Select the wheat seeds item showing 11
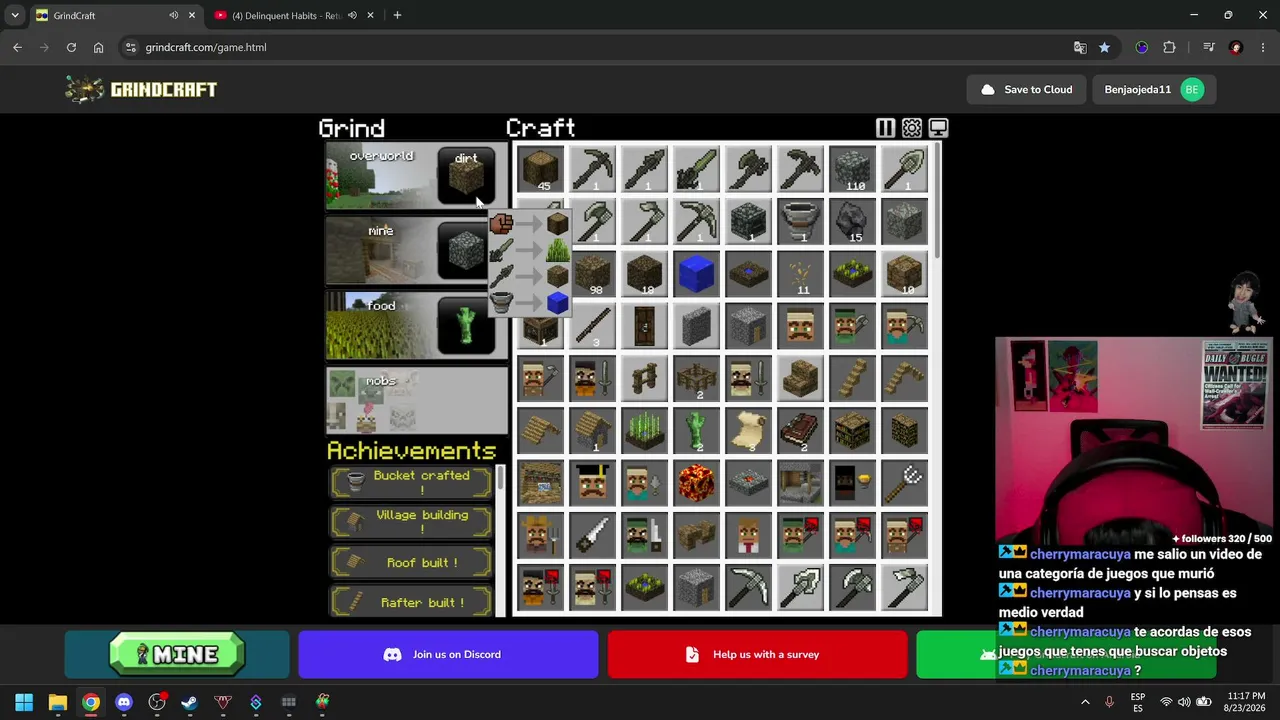 (x=801, y=273)
